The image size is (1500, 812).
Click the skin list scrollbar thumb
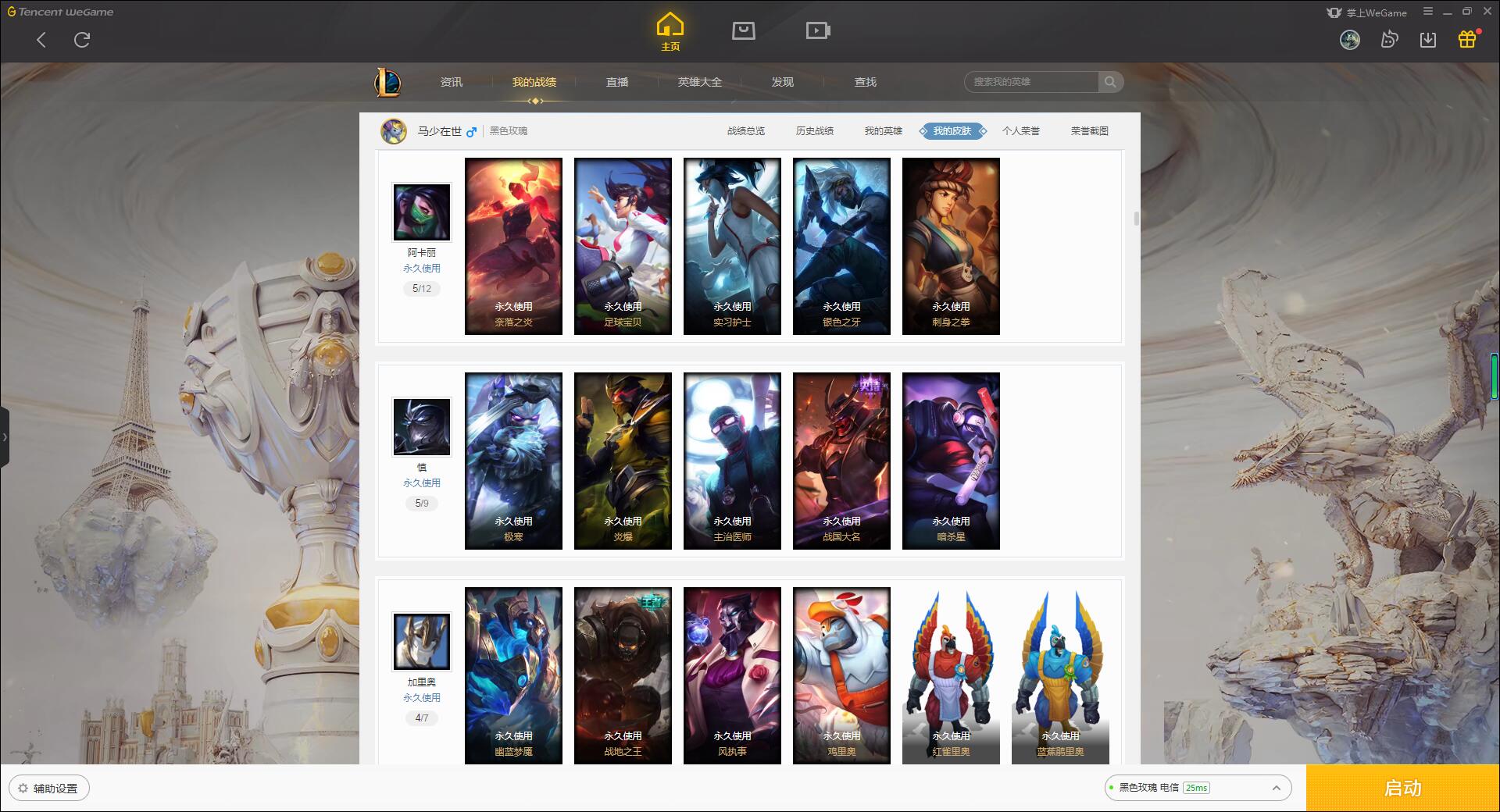point(1136,219)
